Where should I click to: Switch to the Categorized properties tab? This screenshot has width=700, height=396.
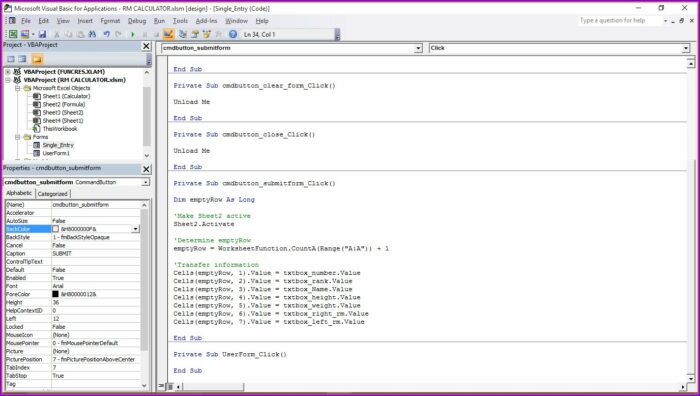point(52,194)
